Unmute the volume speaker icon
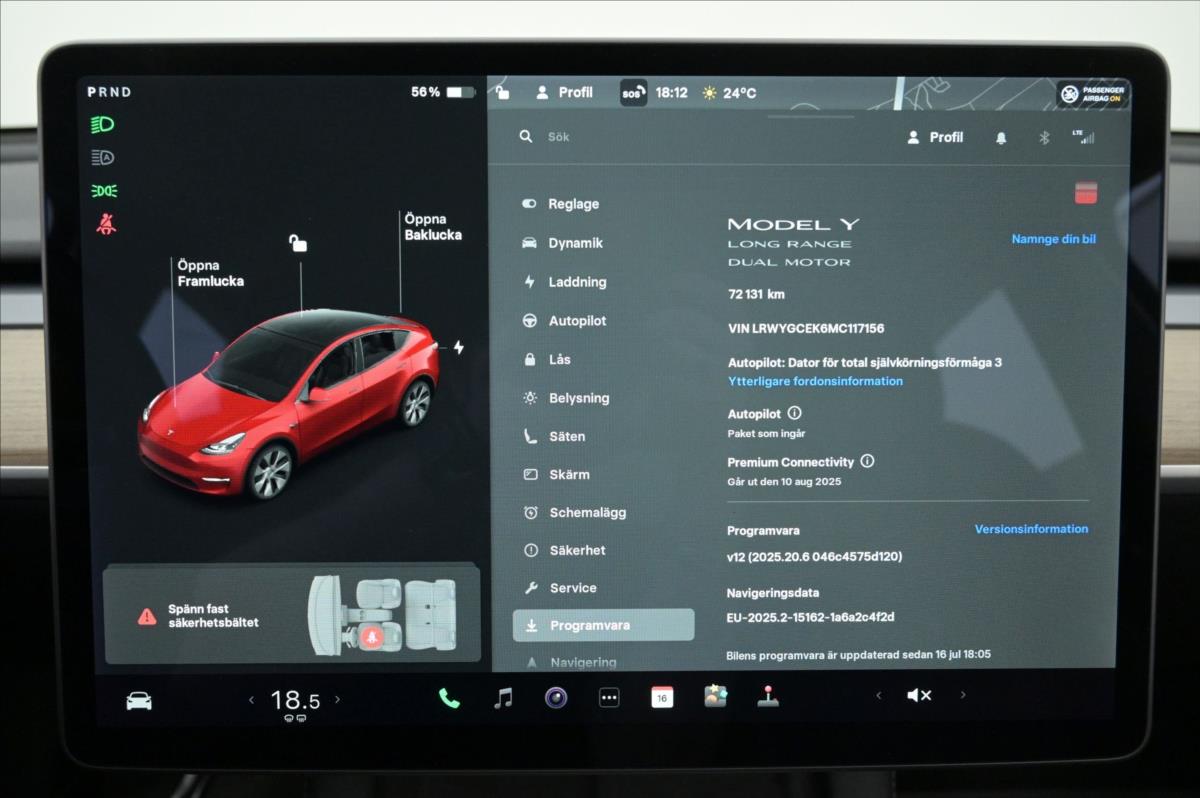 pyautogui.click(x=919, y=696)
